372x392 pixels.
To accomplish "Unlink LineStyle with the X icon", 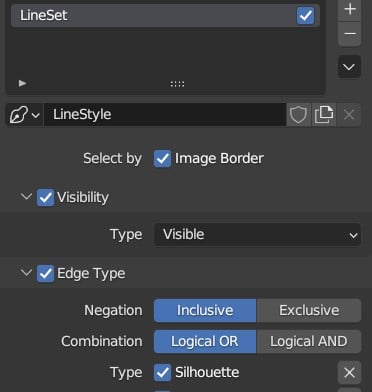I will click(349, 115).
